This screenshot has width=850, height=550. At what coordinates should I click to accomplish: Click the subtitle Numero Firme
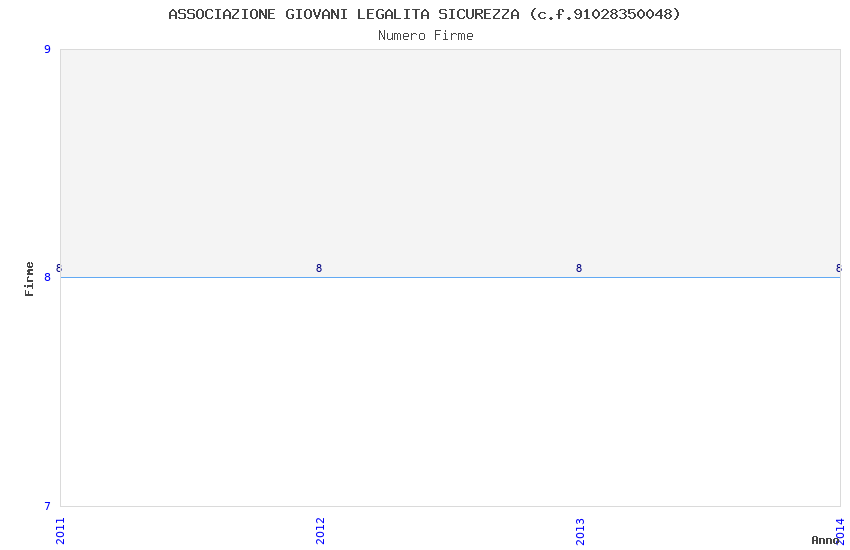coord(426,35)
